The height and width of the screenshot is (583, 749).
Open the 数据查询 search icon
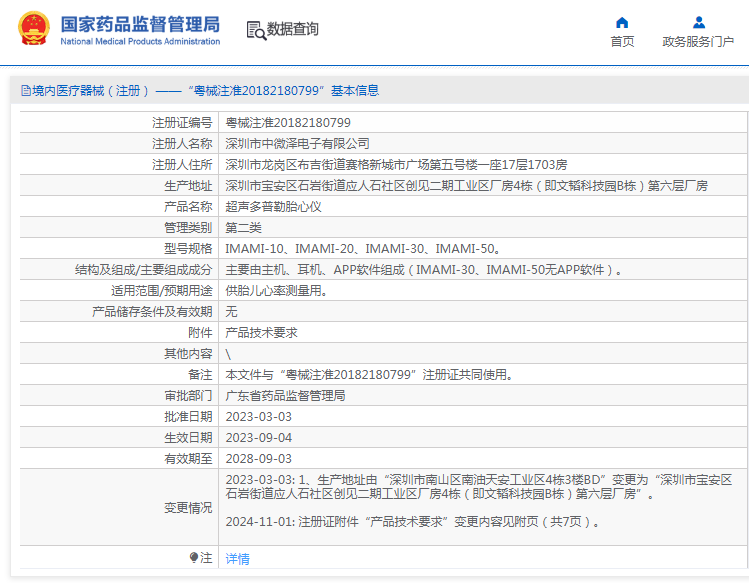click(256, 31)
